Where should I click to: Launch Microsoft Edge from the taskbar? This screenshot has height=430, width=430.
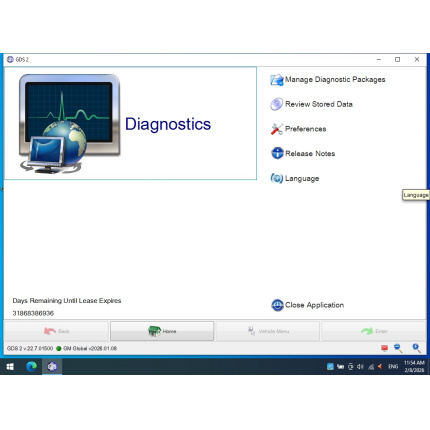click(x=32, y=367)
